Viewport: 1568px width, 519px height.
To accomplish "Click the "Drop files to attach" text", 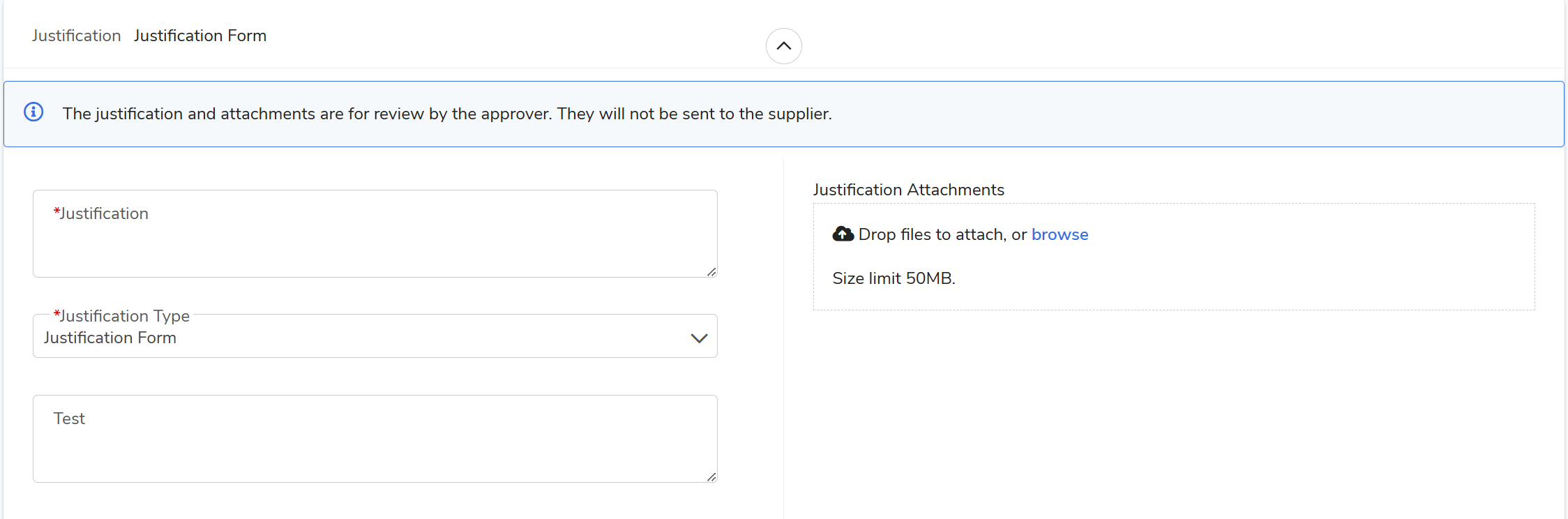I will coord(931,234).
